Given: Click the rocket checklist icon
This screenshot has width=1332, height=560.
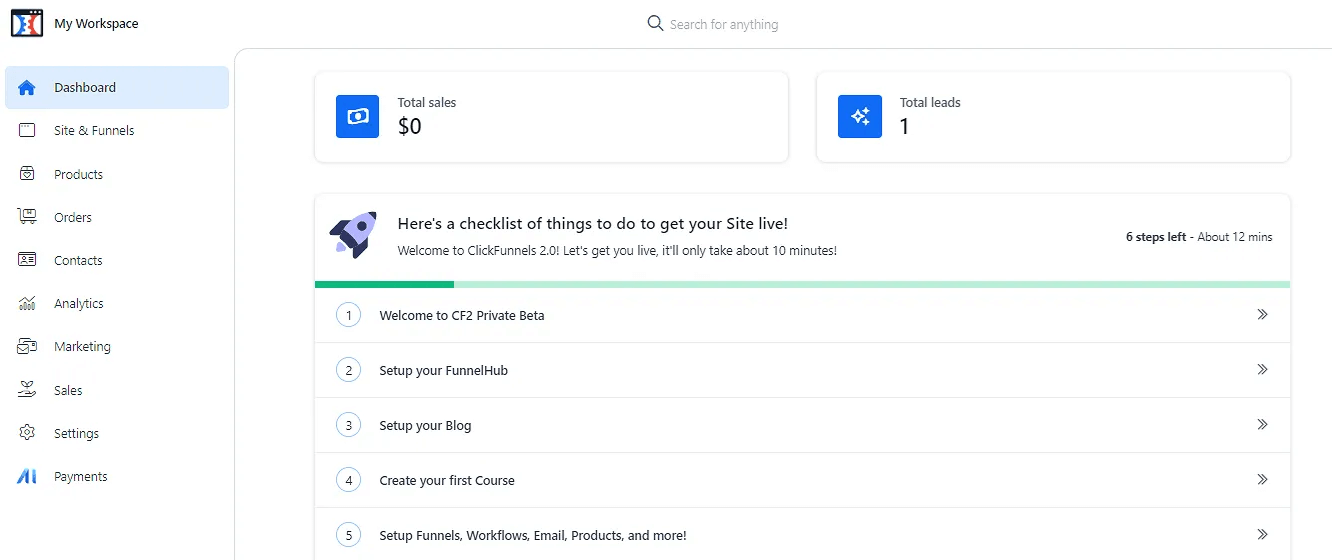Looking at the screenshot, I should click(x=353, y=234).
